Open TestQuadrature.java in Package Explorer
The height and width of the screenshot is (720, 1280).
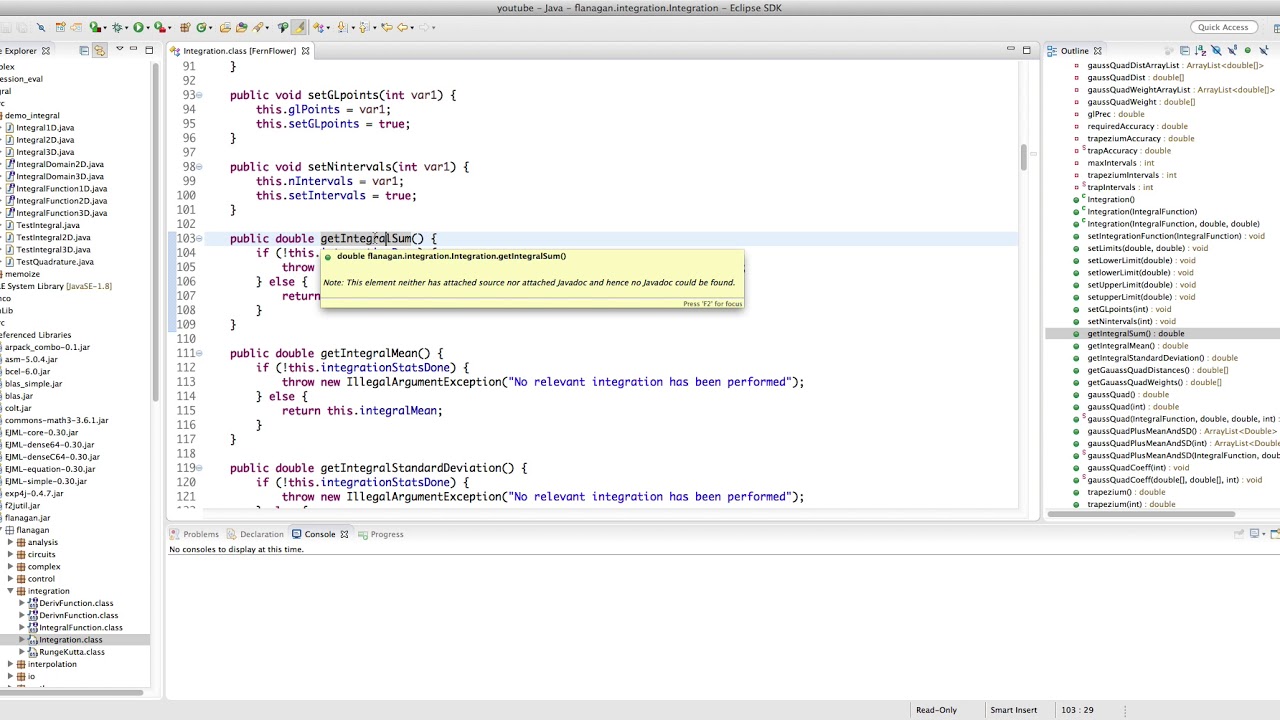coord(55,261)
